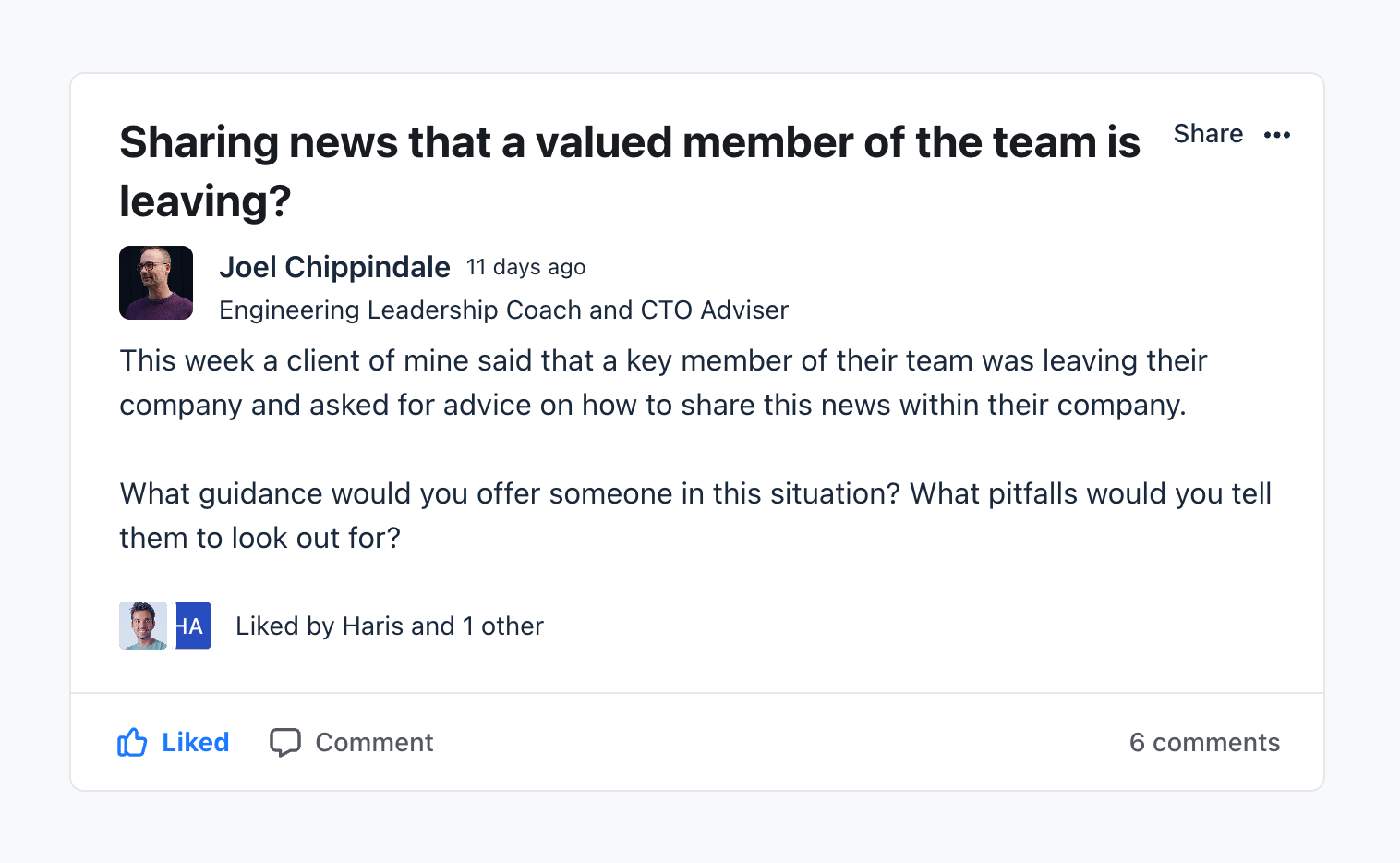Open the overflow menu next to Share

(x=1278, y=135)
